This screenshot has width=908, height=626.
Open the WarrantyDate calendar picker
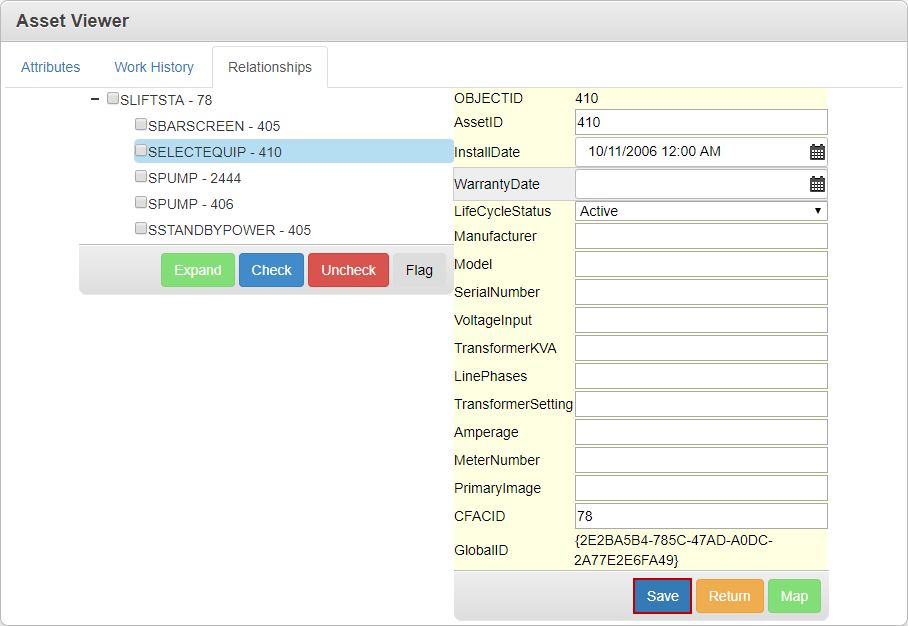click(817, 184)
